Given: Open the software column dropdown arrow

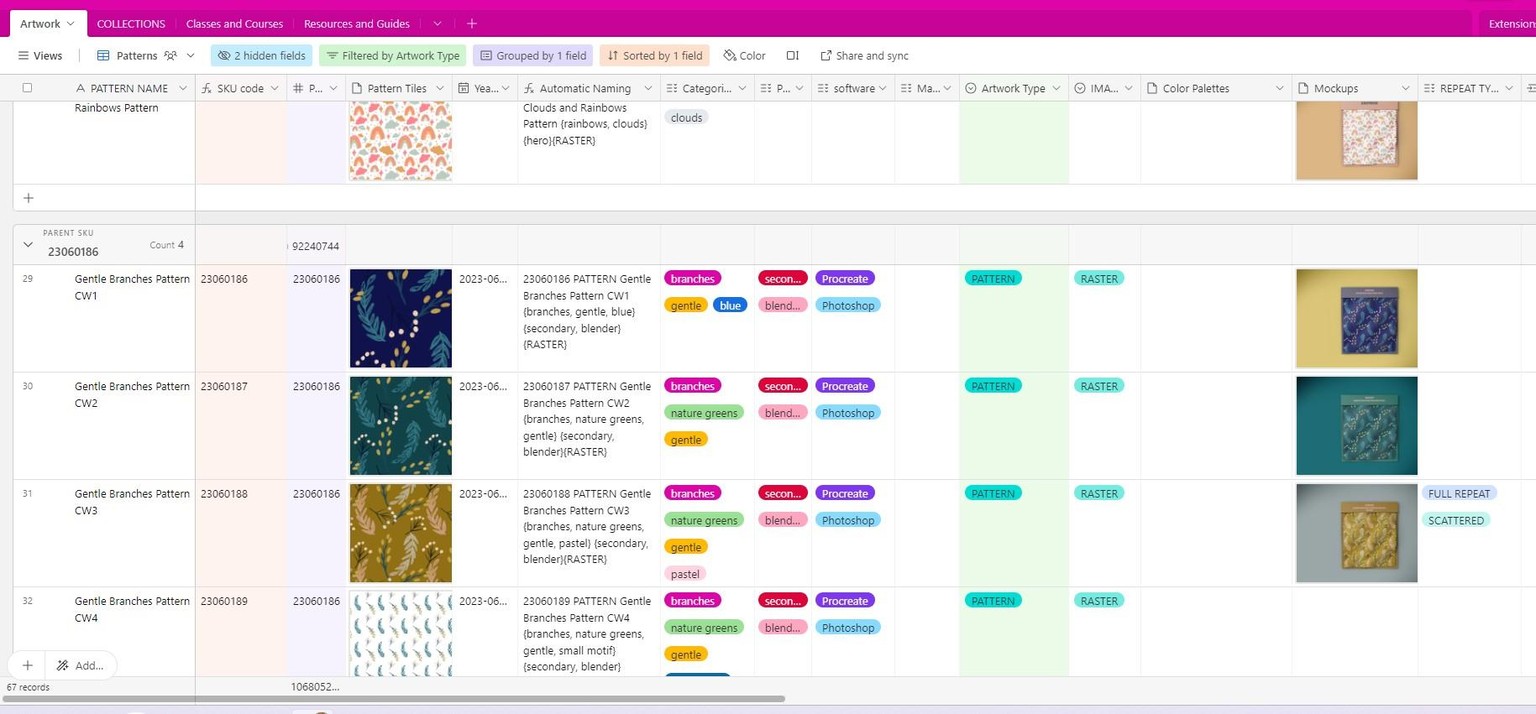Looking at the screenshot, I should pyautogui.click(x=883, y=88).
